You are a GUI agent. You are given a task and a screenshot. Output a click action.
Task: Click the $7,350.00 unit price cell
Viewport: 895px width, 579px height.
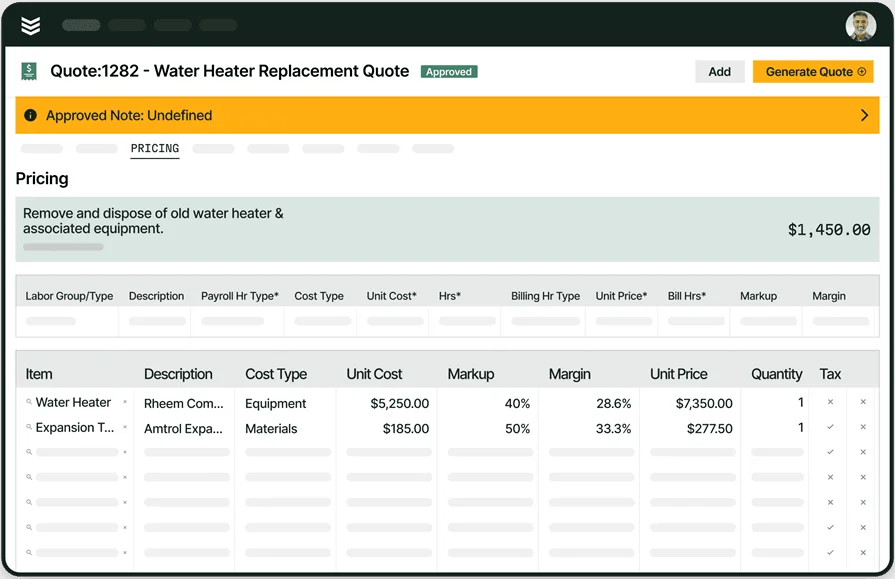click(704, 404)
